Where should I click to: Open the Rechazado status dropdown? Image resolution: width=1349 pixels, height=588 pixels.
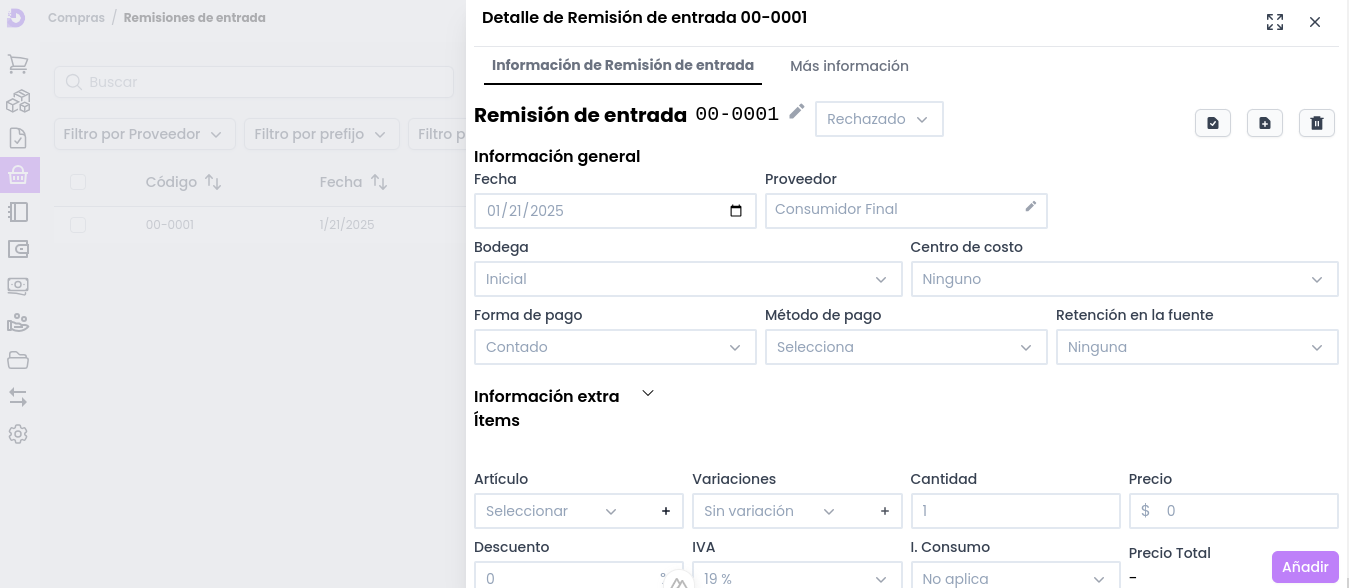tap(879, 119)
